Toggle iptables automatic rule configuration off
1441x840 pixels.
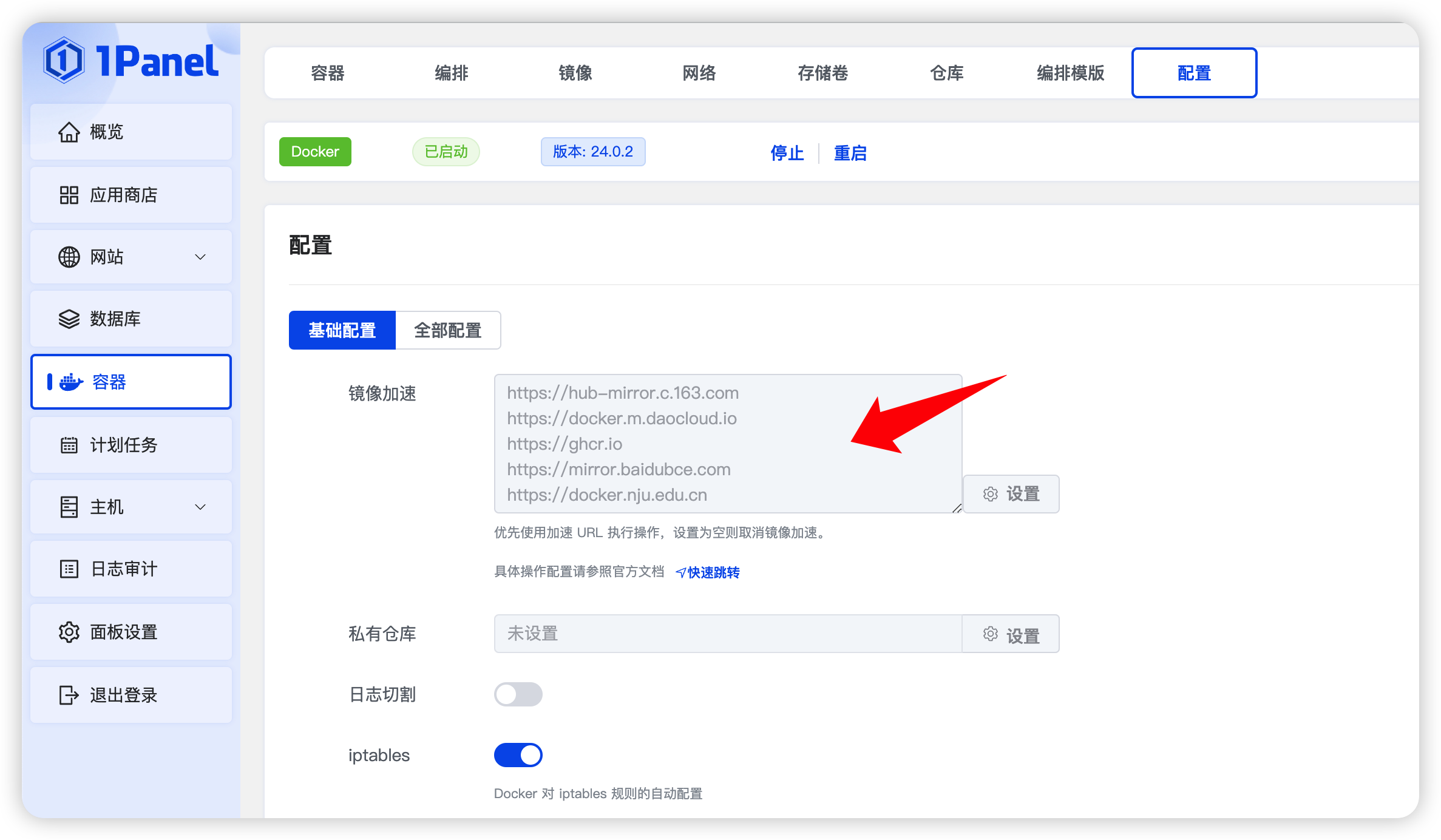click(518, 754)
